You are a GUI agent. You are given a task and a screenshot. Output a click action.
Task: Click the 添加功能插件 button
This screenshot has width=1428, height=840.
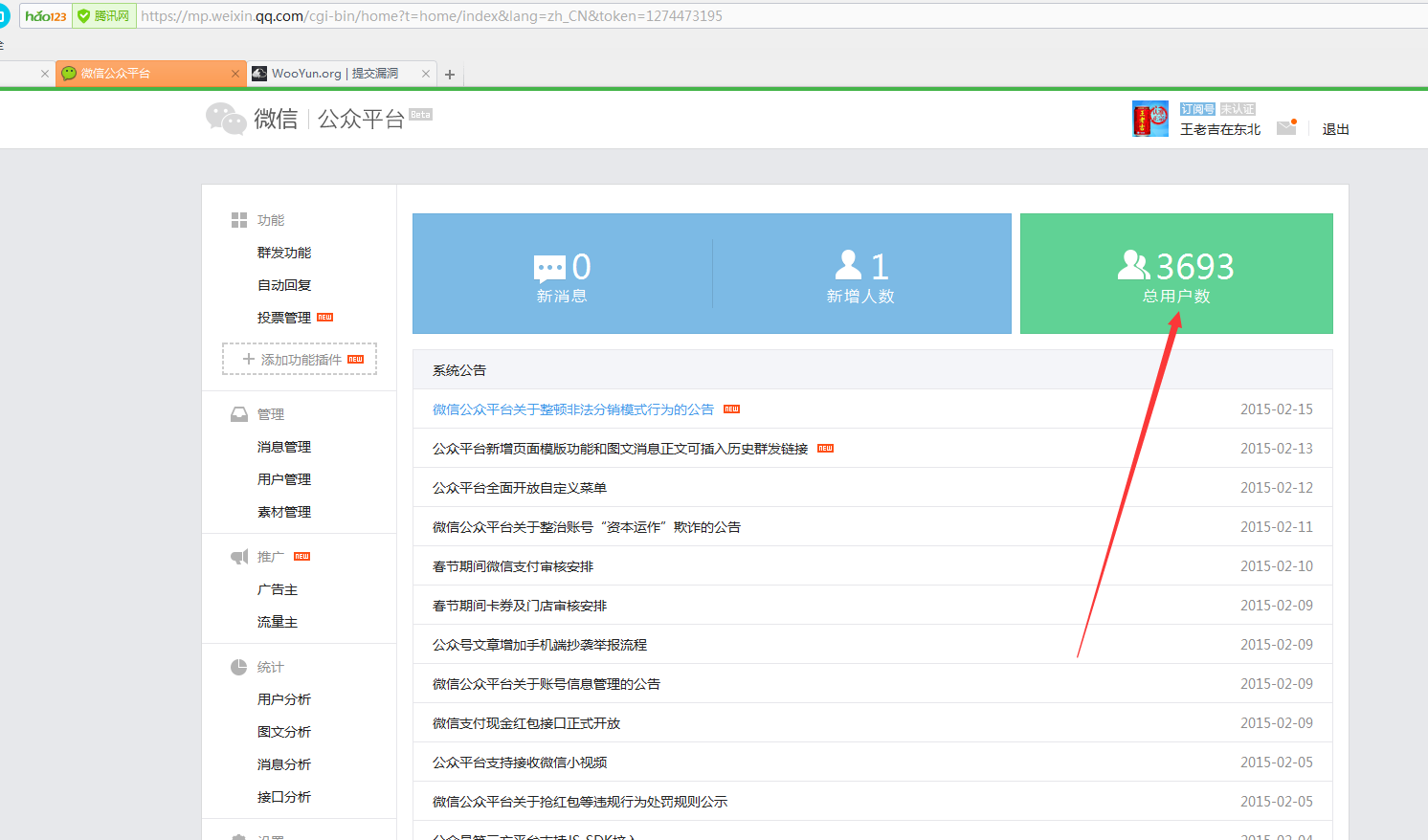[x=300, y=359]
